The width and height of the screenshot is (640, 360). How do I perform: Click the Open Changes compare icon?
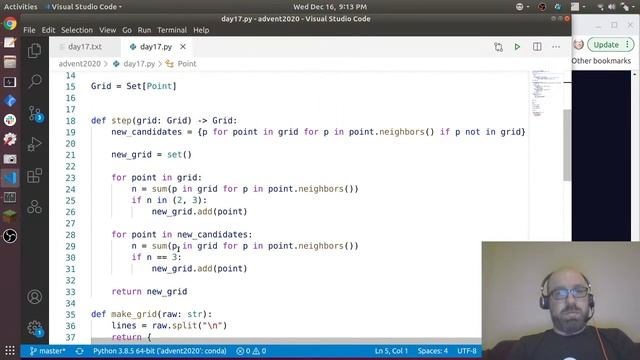(x=498, y=47)
